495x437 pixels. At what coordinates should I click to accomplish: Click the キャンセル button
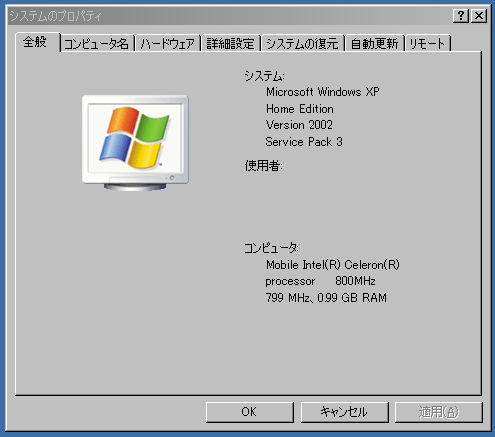click(x=344, y=412)
